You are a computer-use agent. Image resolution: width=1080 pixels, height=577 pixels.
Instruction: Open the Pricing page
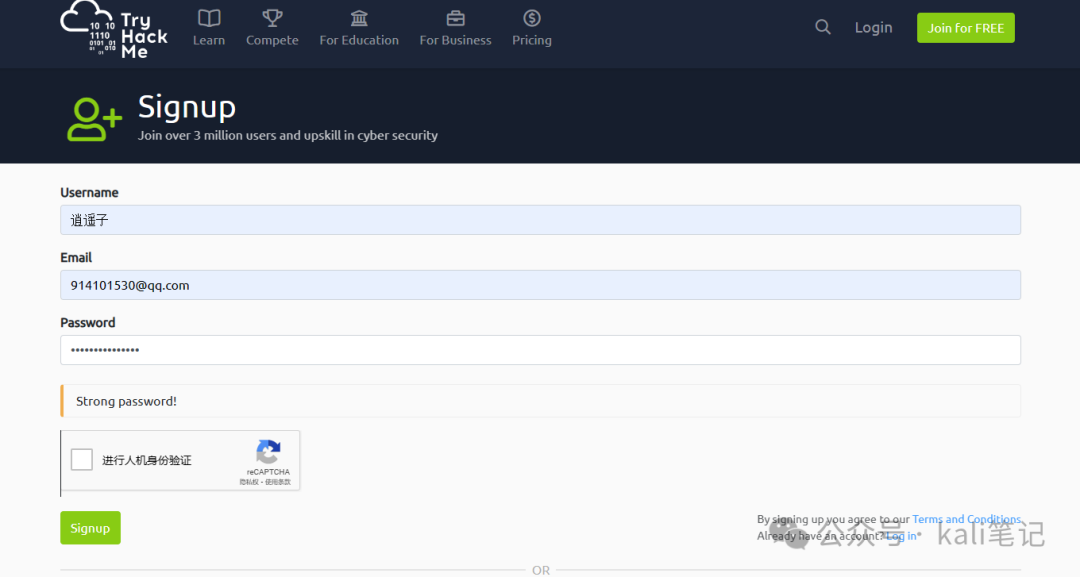pyautogui.click(x=532, y=28)
